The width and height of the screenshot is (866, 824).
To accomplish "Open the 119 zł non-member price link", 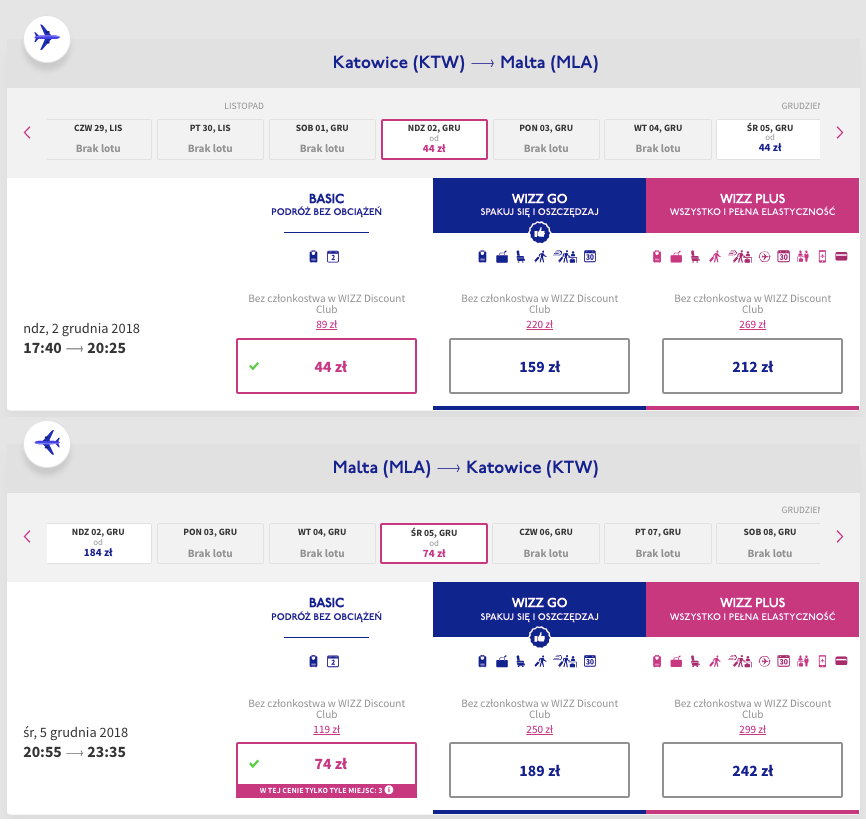I will pyautogui.click(x=326, y=730).
